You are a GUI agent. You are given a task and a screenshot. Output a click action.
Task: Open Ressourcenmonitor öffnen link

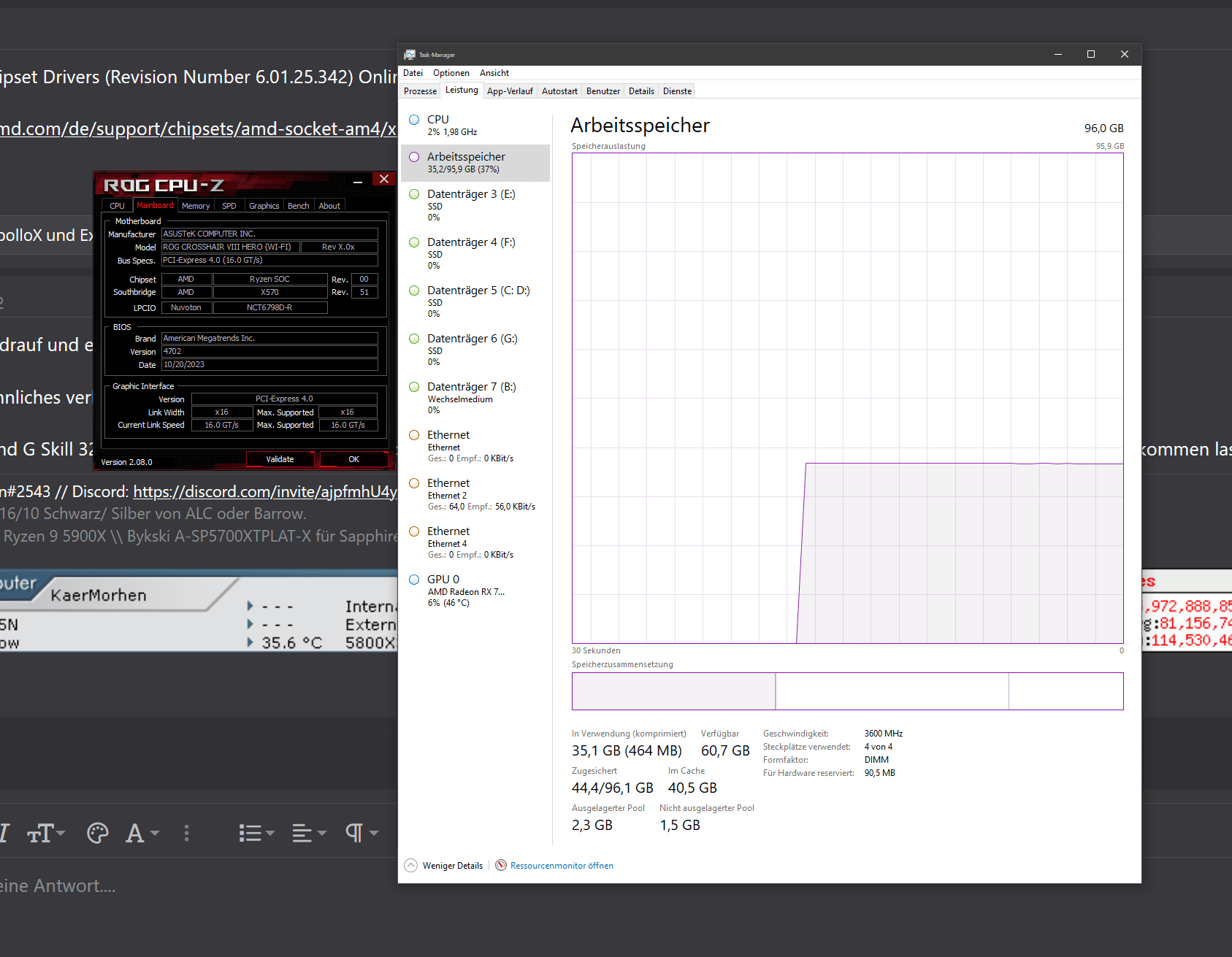(554, 866)
